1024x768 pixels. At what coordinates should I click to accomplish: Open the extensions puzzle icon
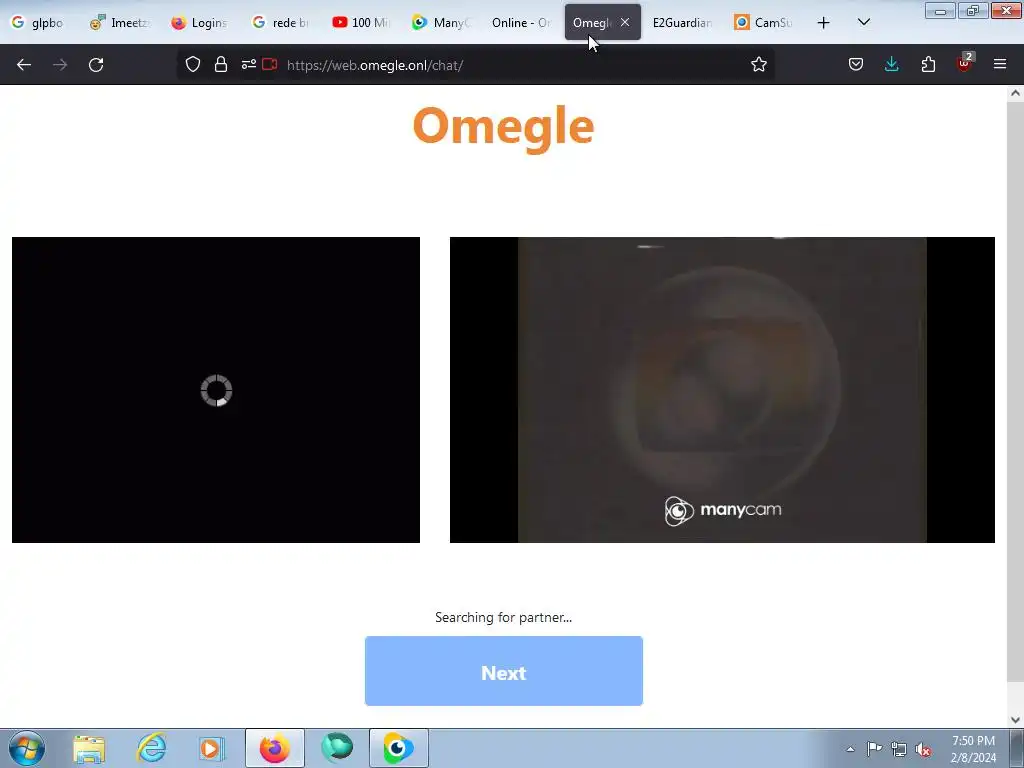click(x=928, y=64)
